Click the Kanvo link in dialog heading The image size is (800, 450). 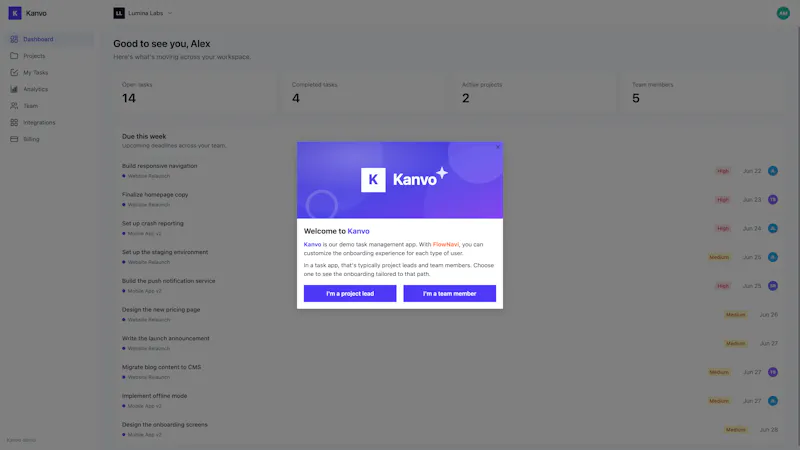tap(358, 231)
